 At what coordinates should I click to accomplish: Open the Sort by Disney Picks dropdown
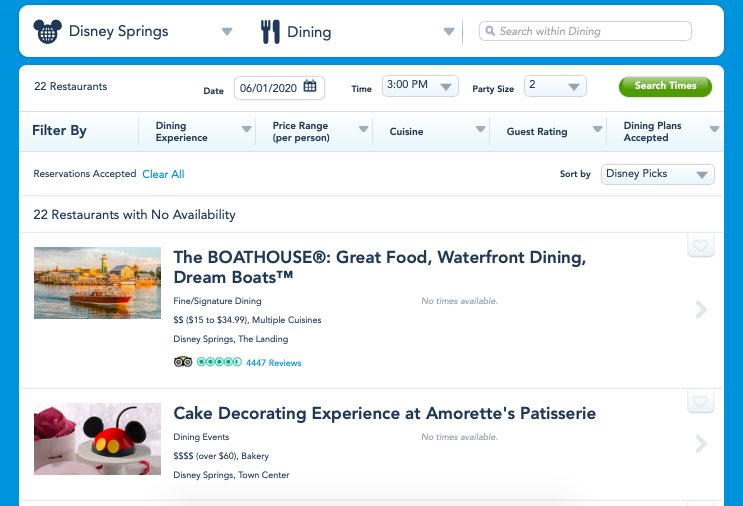pos(658,174)
